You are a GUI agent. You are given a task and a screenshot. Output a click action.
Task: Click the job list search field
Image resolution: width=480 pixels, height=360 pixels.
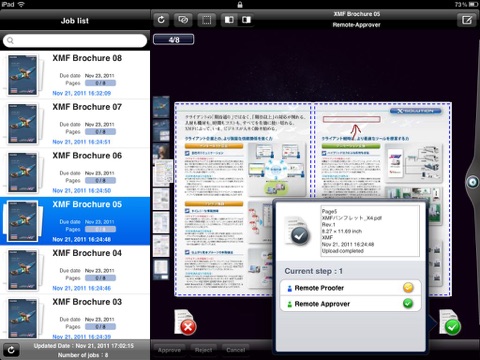(75, 40)
